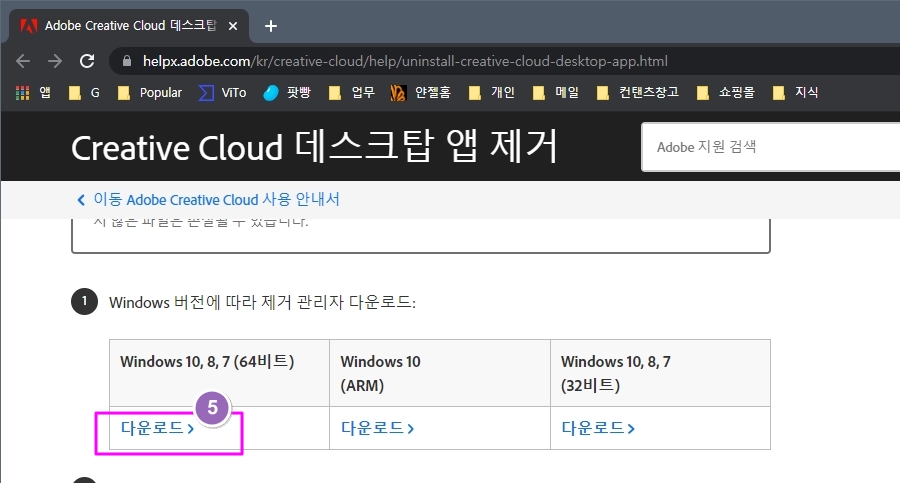Screen dimensions: 900x483
Task: Download the Windows 10 (ARM) uninstaller
Action: (x=378, y=428)
